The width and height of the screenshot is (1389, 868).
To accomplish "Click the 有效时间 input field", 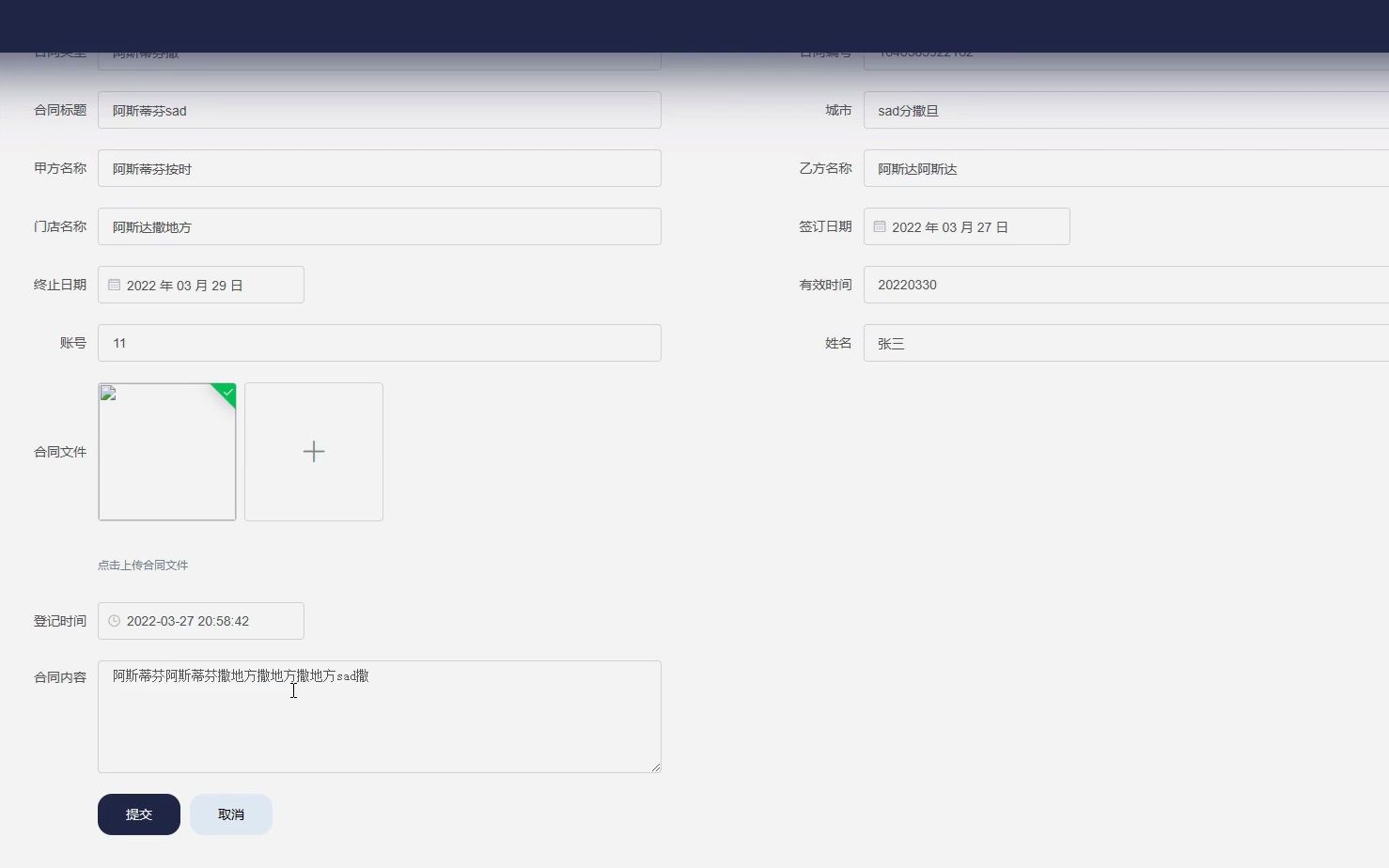I will tap(1126, 285).
